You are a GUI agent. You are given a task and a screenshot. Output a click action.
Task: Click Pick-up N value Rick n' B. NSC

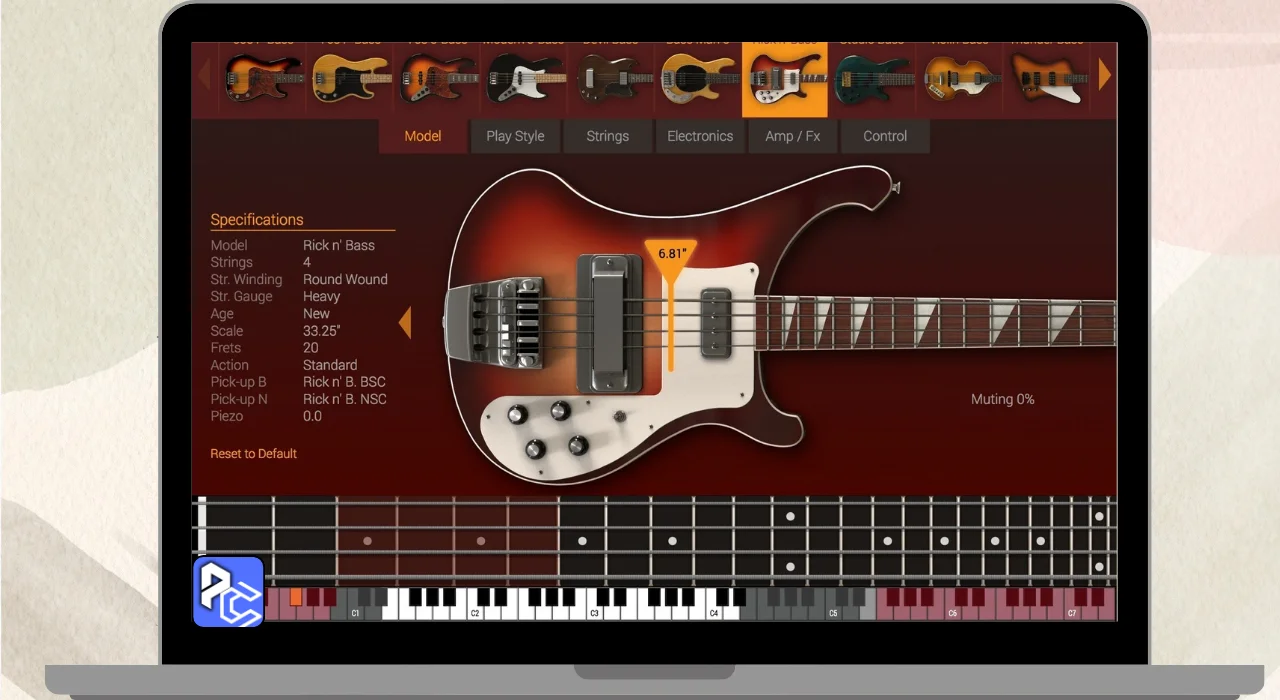click(x=345, y=399)
